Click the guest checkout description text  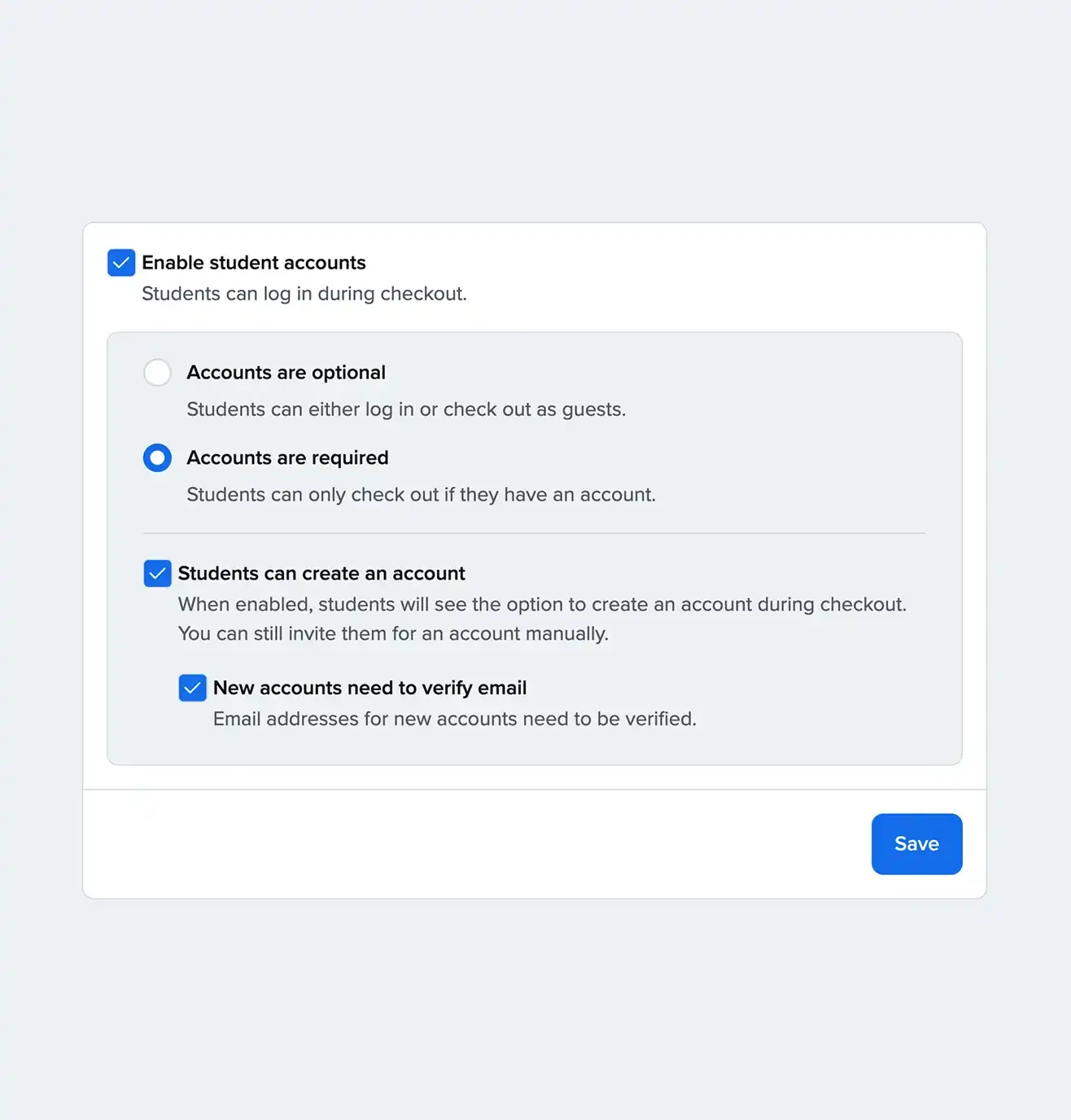click(x=406, y=409)
